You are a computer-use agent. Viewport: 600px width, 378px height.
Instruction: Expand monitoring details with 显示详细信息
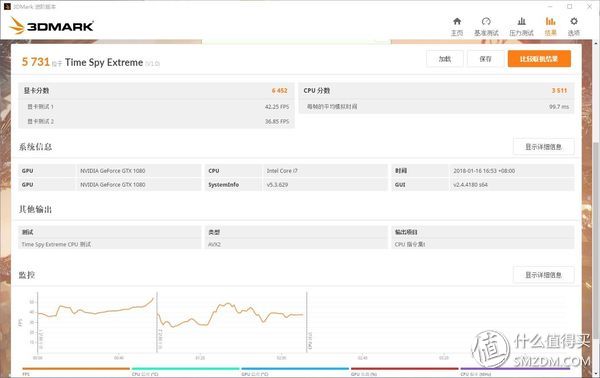pos(543,275)
